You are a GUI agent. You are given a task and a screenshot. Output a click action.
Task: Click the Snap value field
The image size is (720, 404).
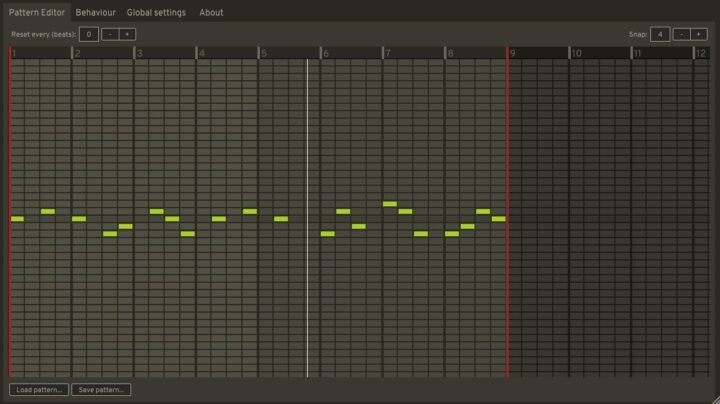[x=660, y=34]
